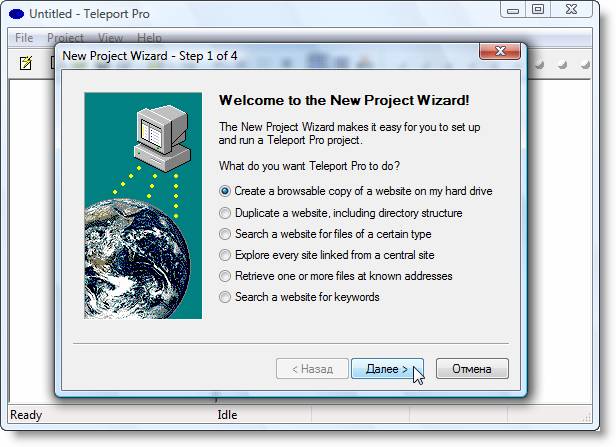Click the New Project Wizard toolbar icon
616x447 pixels.
[x=26, y=63]
